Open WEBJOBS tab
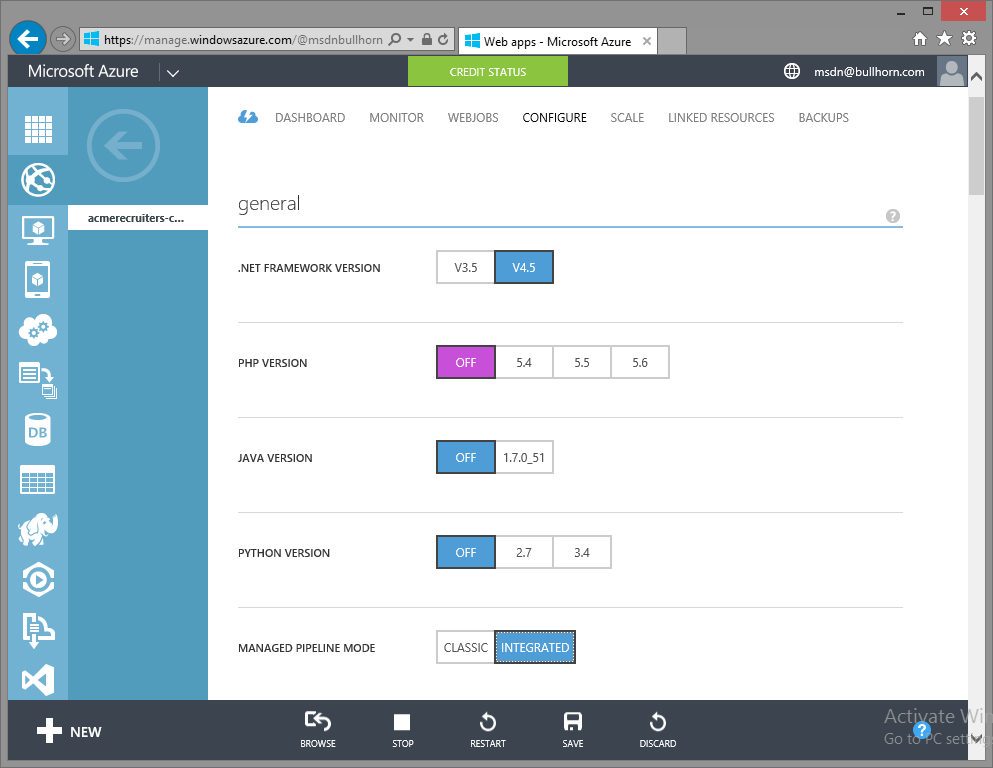Image resolution: width=993 pixels, height=768 pixels. click(x=473, y=118)
